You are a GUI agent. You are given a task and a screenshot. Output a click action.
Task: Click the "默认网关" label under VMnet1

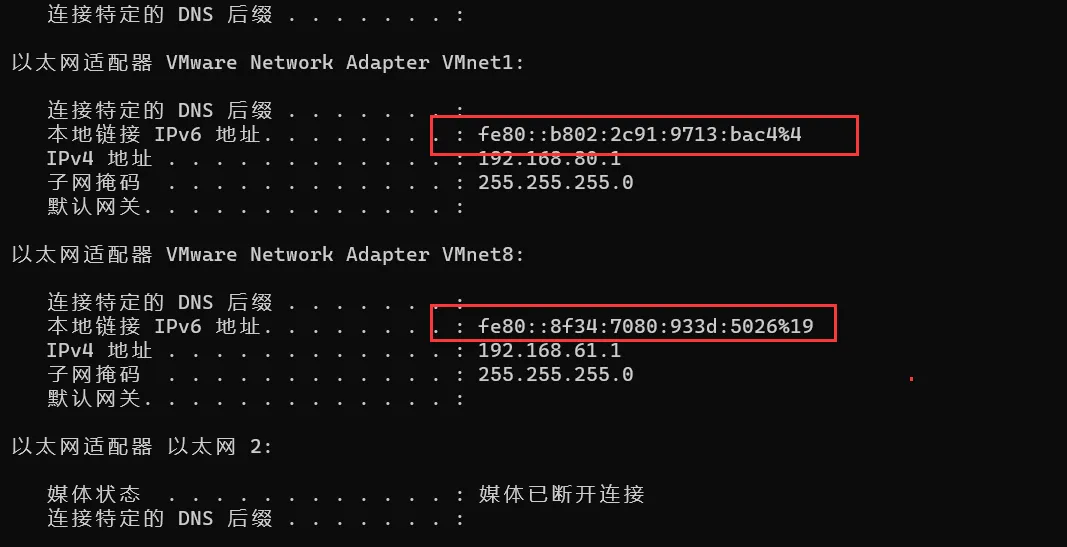pos(94,207)
